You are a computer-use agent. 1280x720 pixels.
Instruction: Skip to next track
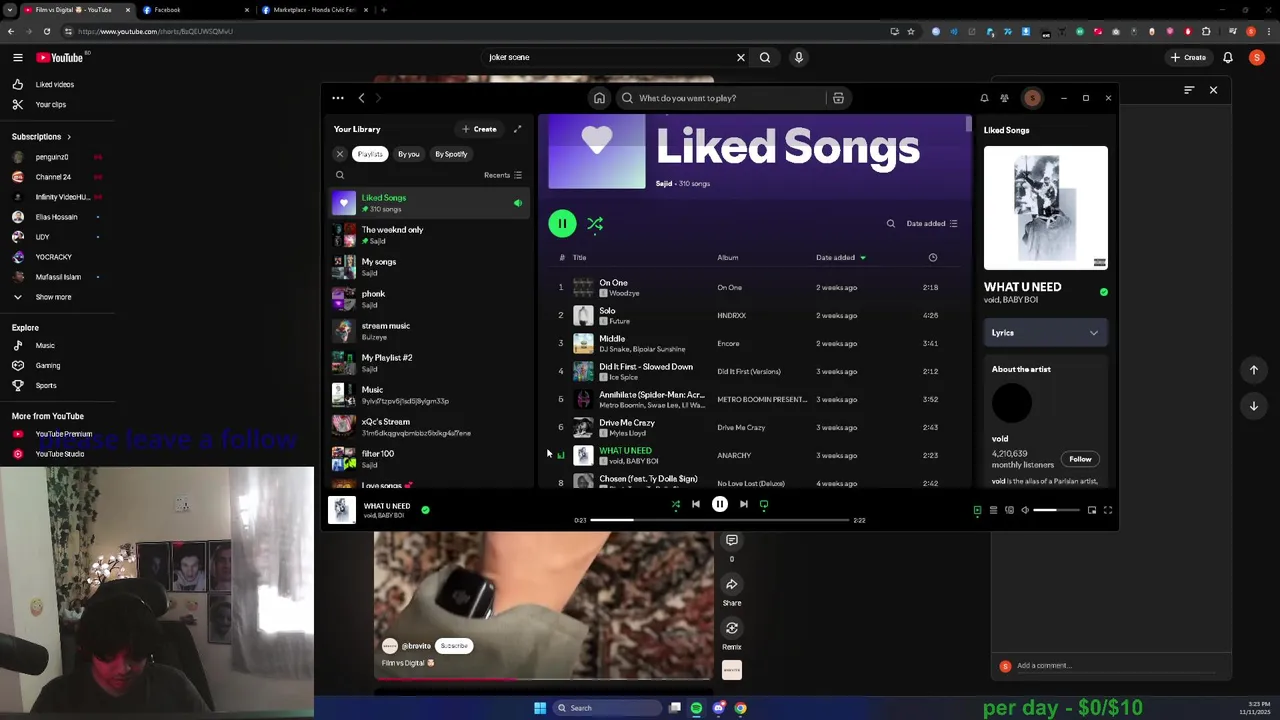point(743,505)
